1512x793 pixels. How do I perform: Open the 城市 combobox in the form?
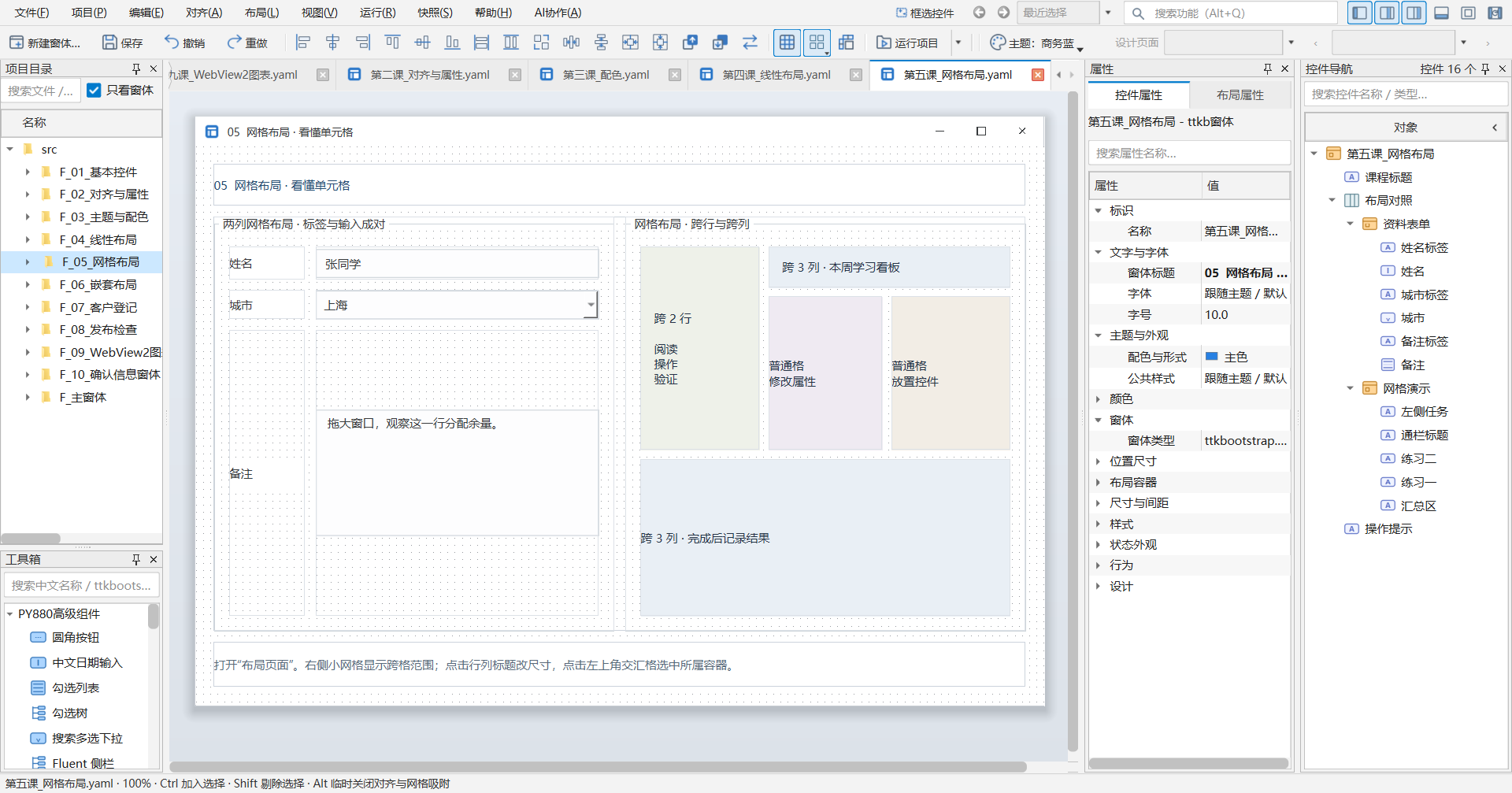tap(591, 305)
